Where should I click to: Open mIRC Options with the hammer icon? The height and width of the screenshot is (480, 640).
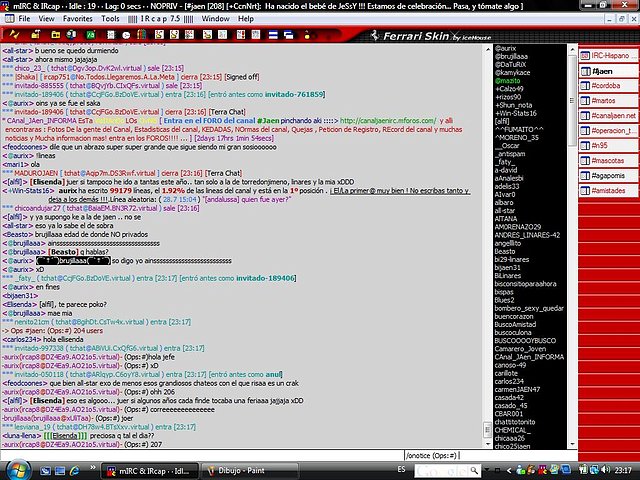[36, 35]
